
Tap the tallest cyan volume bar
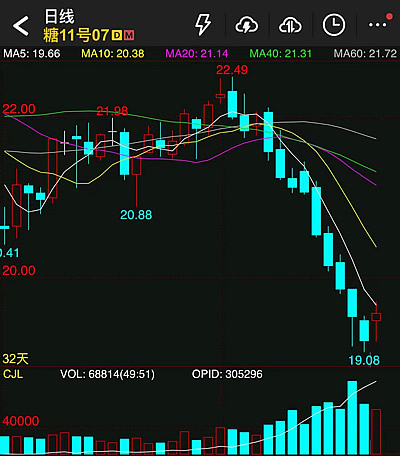(x=352, y=418)
